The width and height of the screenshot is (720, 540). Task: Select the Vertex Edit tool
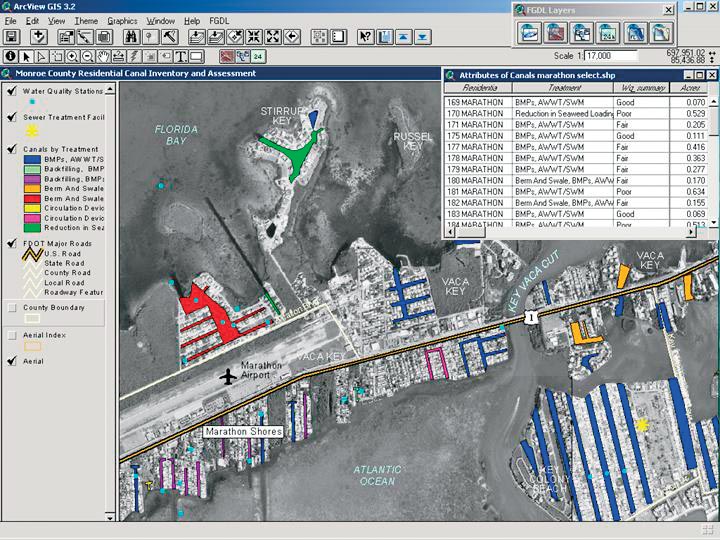tap(41, 56)
